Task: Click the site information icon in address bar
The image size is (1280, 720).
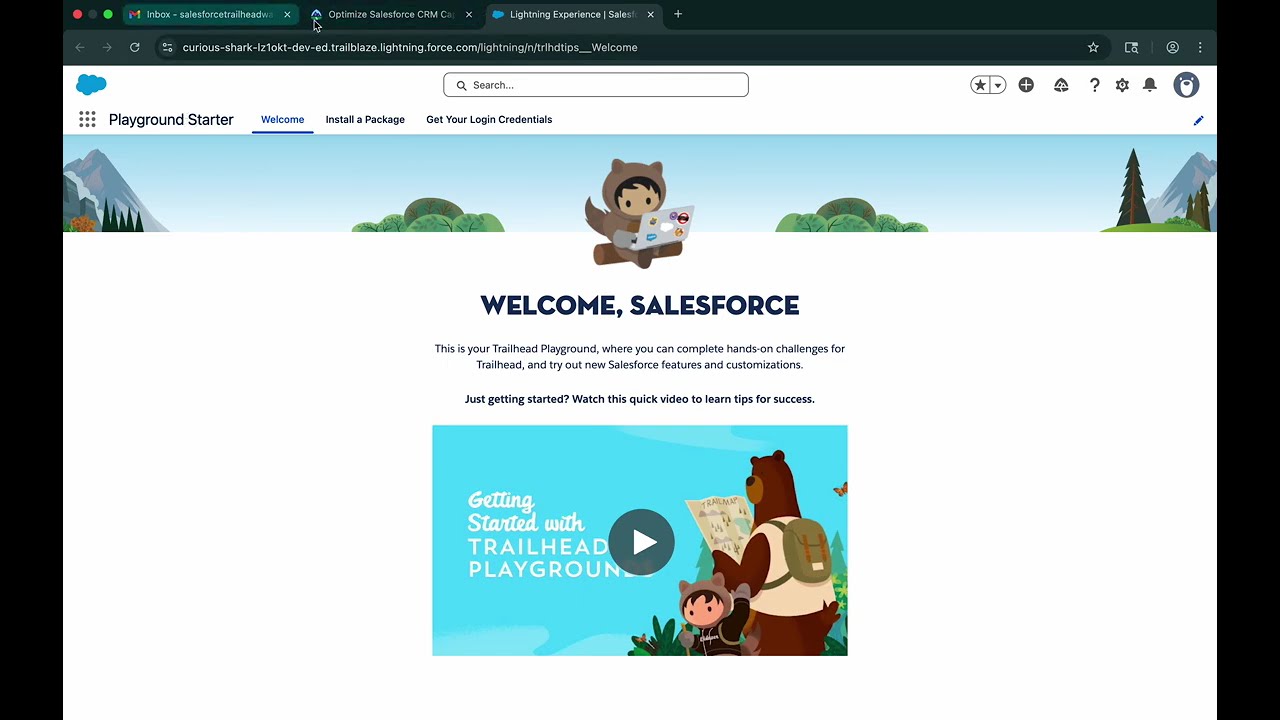Action: [167, 47]
